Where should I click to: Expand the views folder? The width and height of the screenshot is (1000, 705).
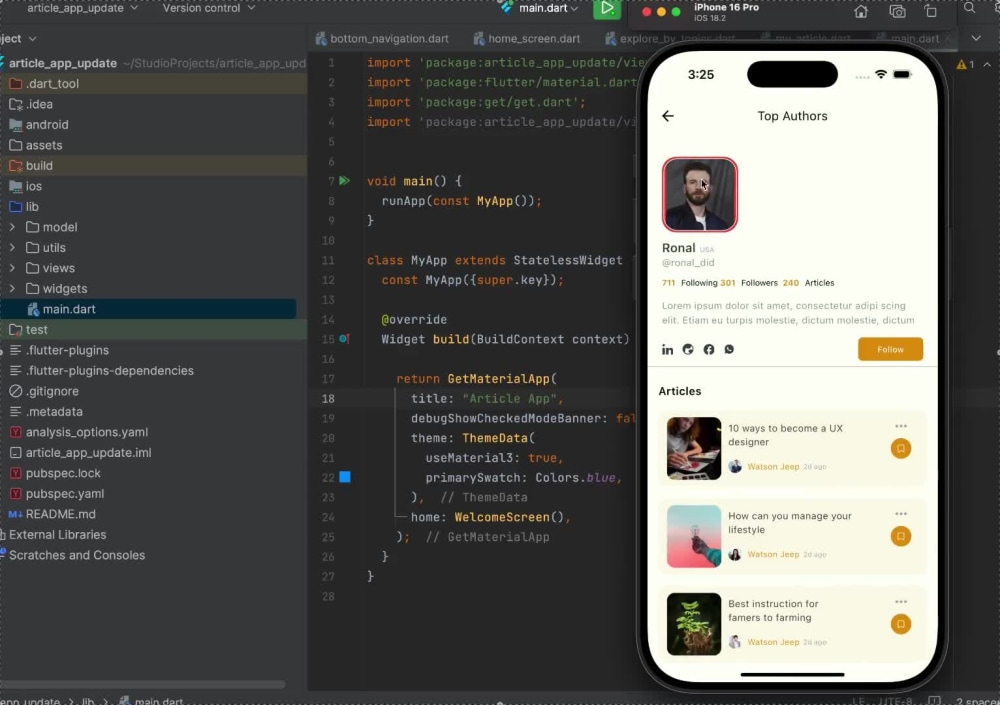tap(12, 268)
